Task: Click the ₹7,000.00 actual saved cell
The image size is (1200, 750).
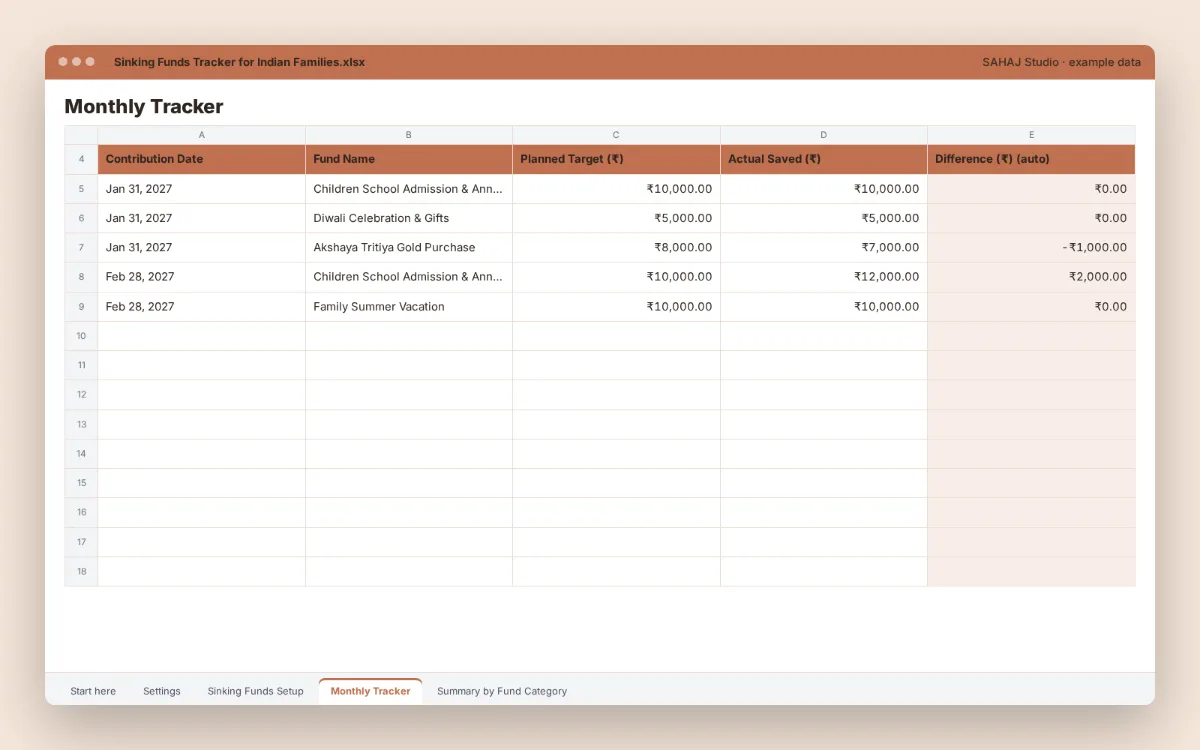Action: [x=824, y=247]
